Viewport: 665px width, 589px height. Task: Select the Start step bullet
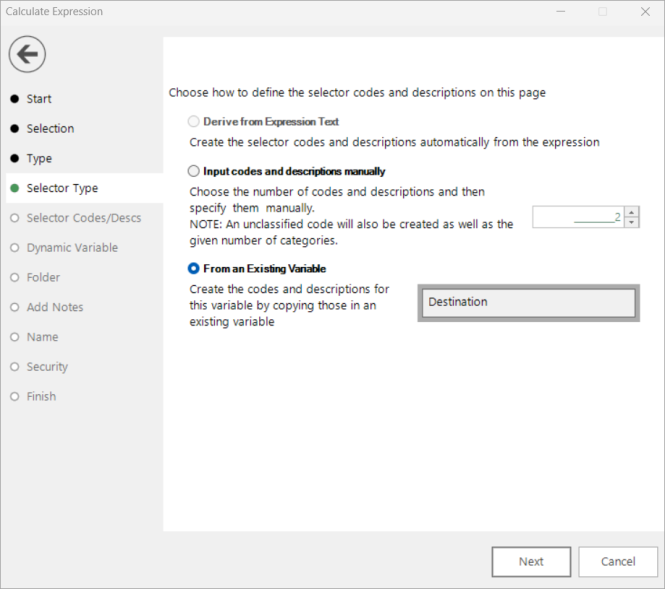(x=15, y=99)
